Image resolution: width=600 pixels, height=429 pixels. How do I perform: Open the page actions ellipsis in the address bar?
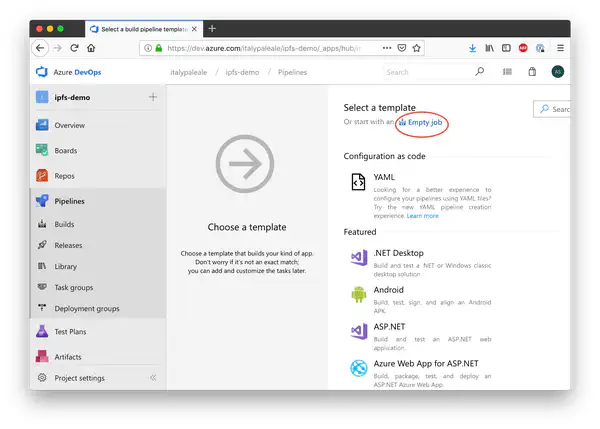(x=385, y=47)
